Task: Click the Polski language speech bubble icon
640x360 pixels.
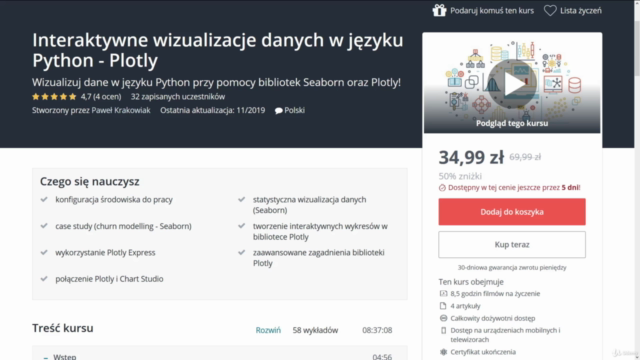Action: [279, 111]
